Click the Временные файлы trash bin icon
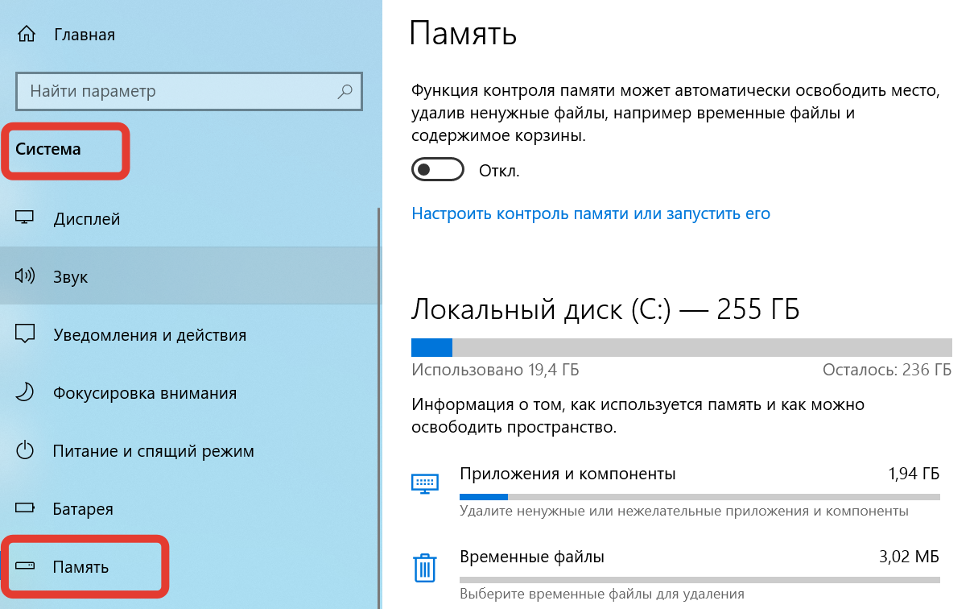The width and height of the screenshot is (974, 610). pyautogui.click(x=425, y=567)
